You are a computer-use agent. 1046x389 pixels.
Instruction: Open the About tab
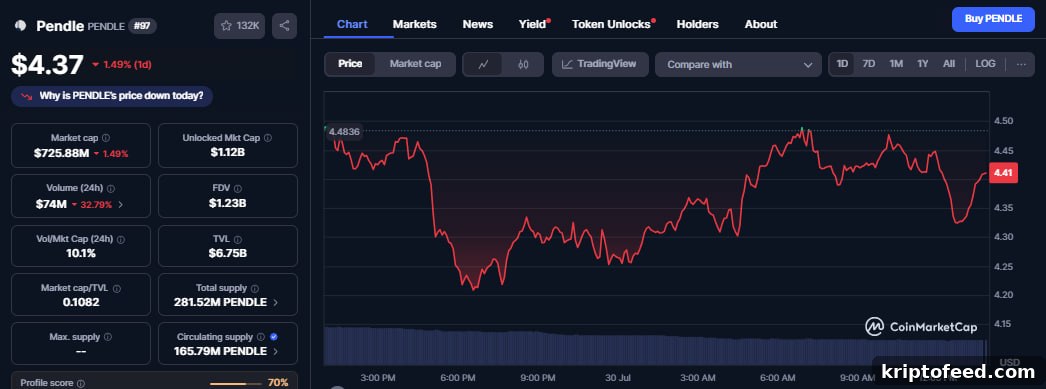click(x=760, y=24)
